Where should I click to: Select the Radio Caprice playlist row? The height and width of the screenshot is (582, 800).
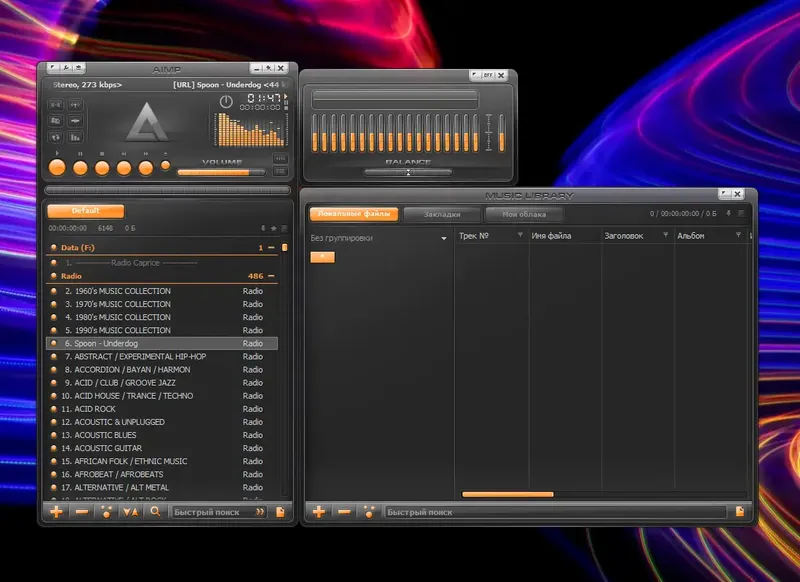pos(162,263)
